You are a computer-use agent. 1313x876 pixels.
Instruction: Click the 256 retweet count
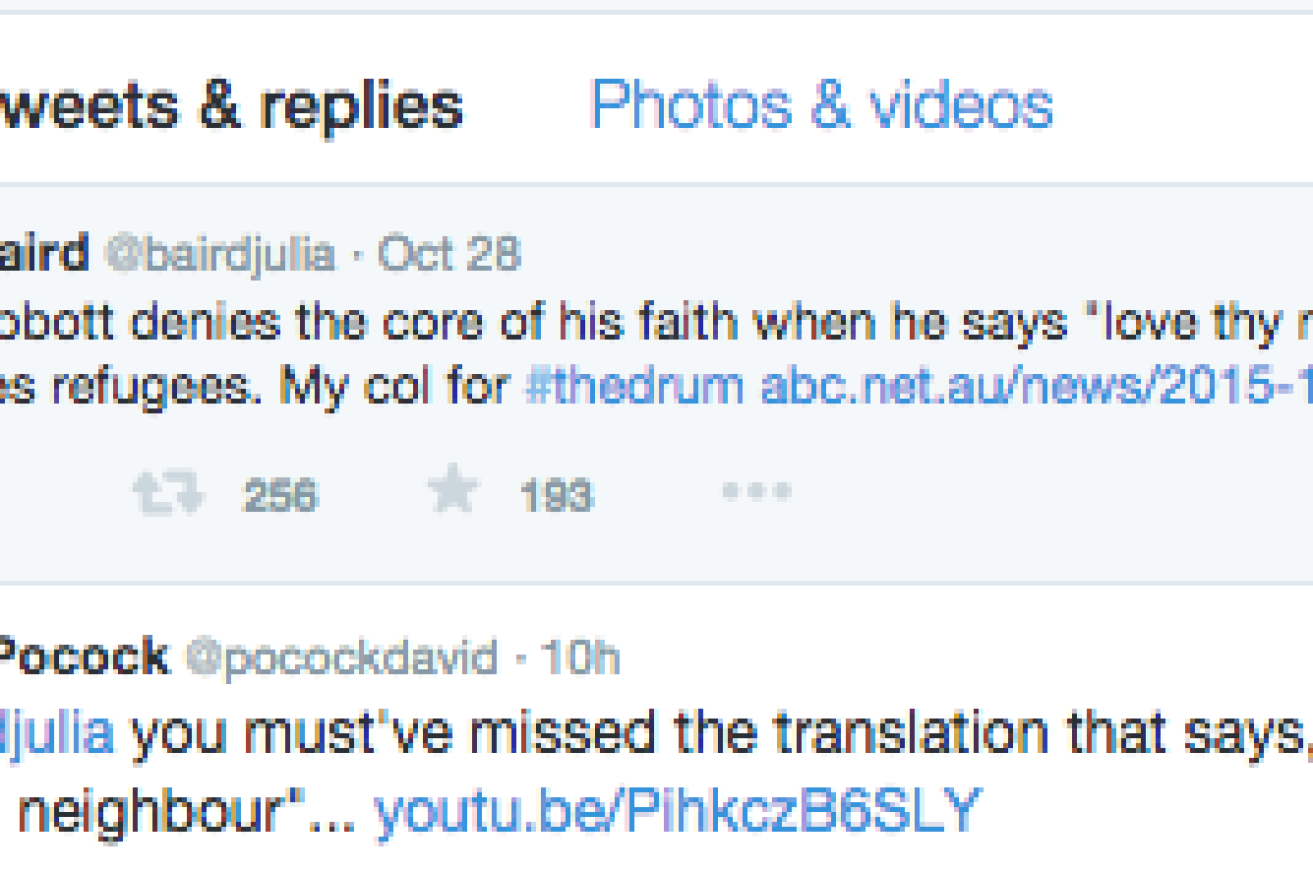click(280, 495)
